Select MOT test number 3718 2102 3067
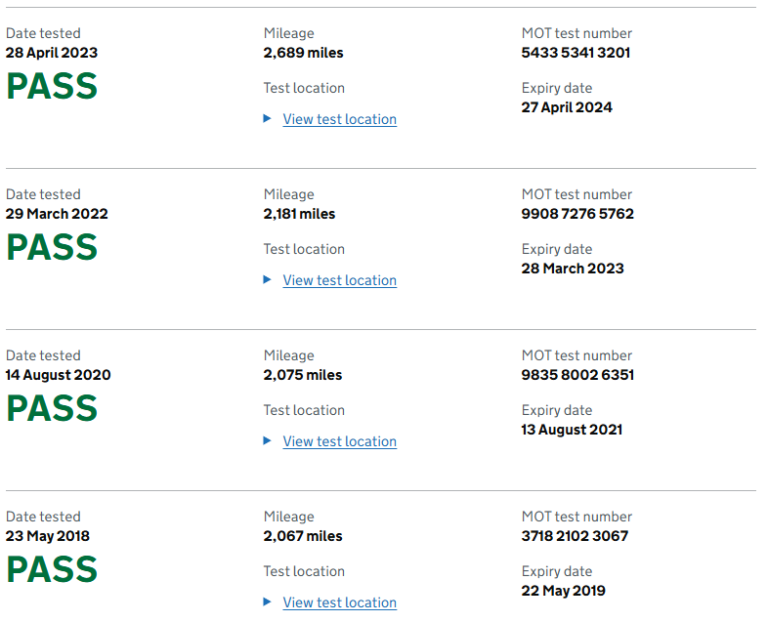The height and width of the screenshot is (622, 768). click(575, 536)
